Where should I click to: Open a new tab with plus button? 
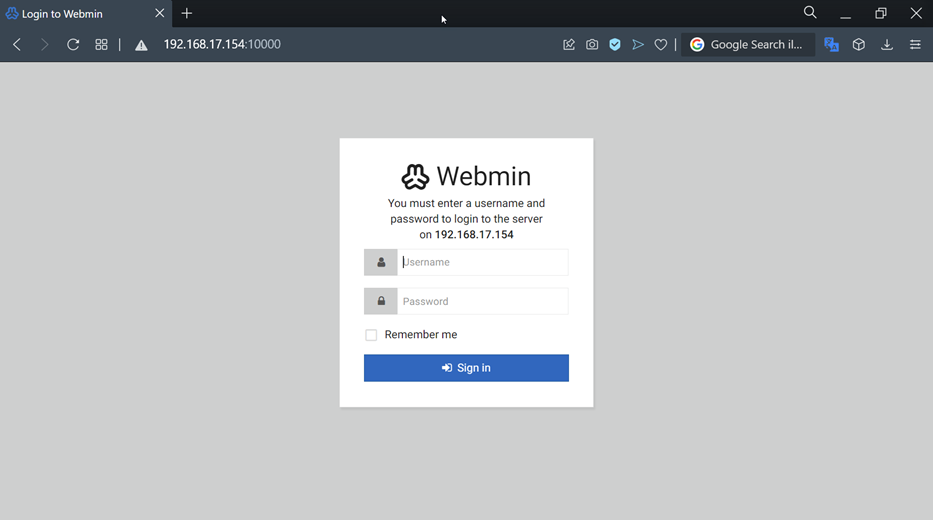coord(187,14)
